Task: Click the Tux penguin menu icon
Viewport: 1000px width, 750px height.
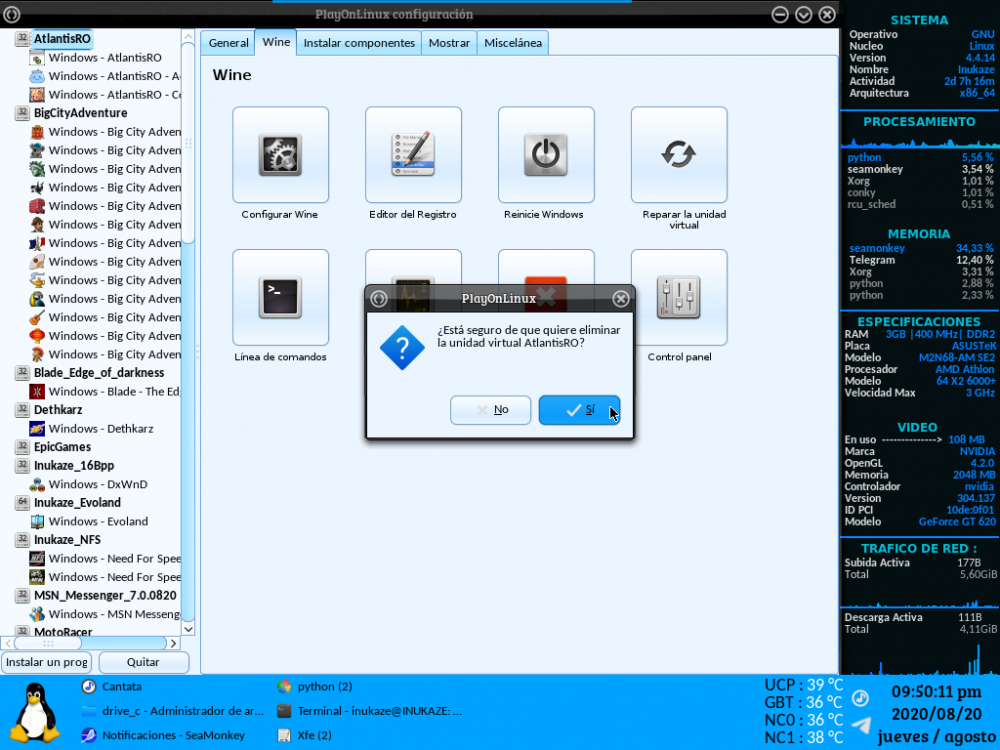Action: [37, 711]
